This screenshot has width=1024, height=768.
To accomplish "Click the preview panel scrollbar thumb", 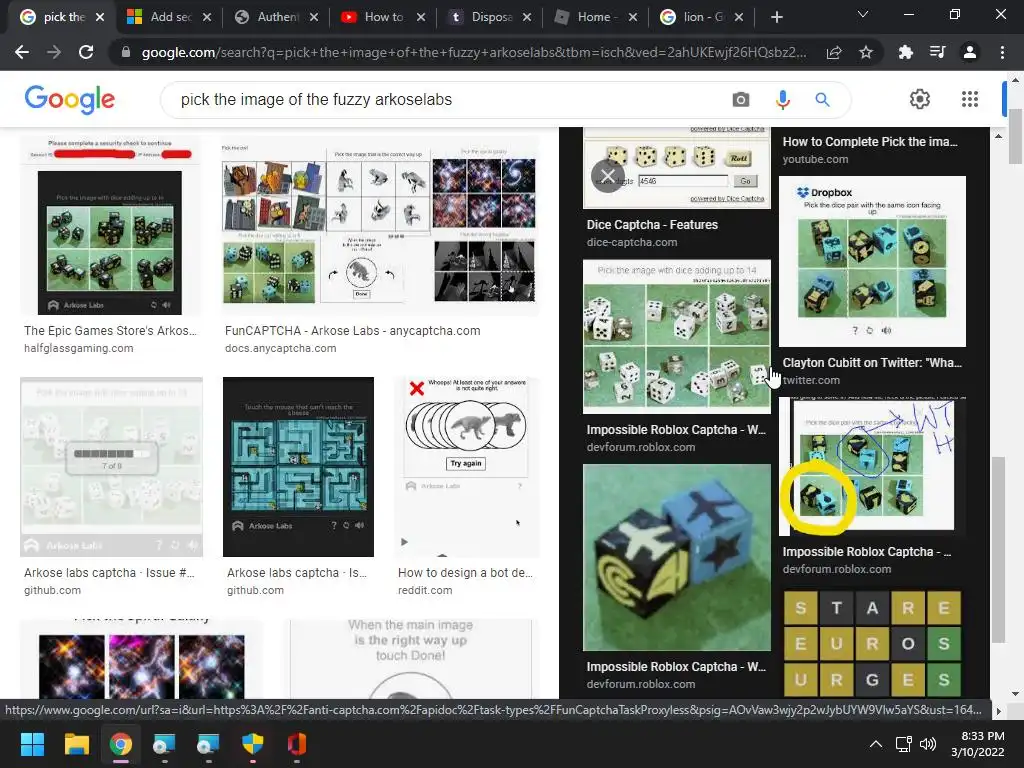I will coord(997,550).
